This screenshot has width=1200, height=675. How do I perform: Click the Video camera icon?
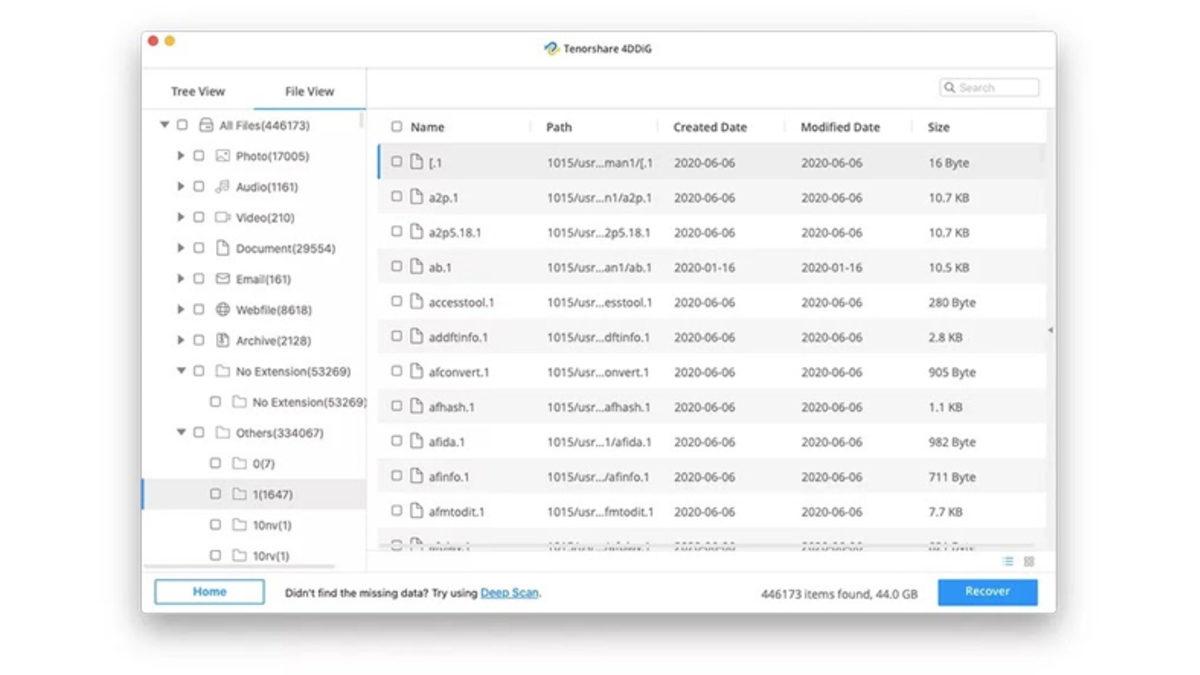pyautogui.click(x=222, y=218)
